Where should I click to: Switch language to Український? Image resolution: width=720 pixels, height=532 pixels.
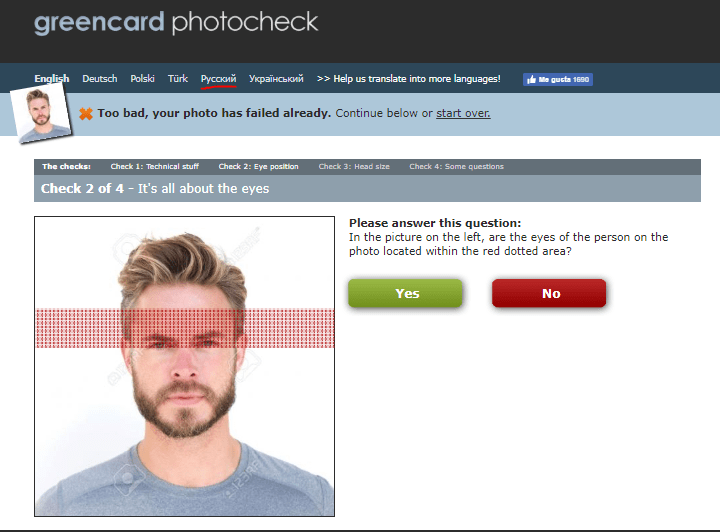coord(276,78)
